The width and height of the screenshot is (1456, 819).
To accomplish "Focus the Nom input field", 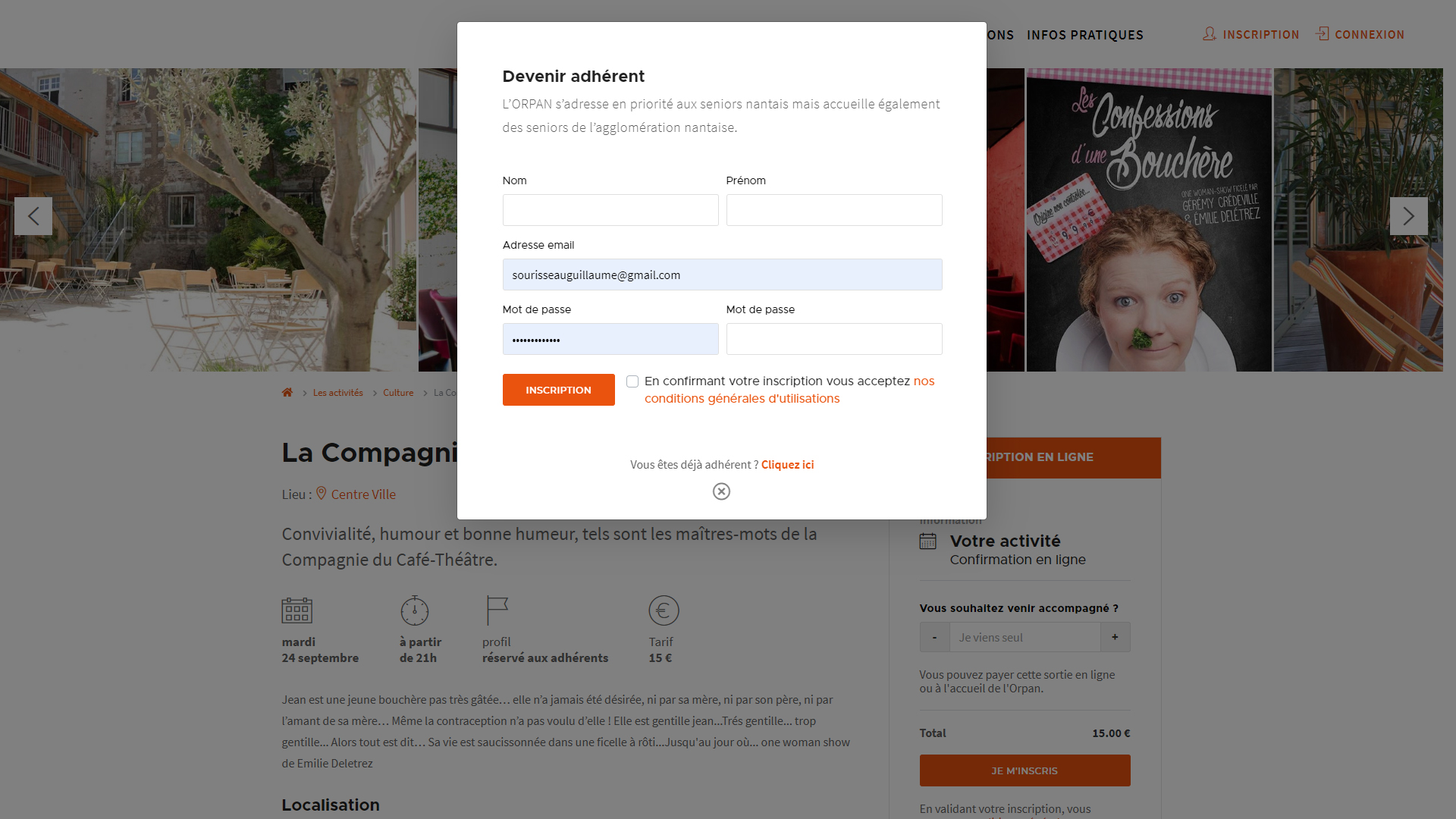I will click(610, 210).
